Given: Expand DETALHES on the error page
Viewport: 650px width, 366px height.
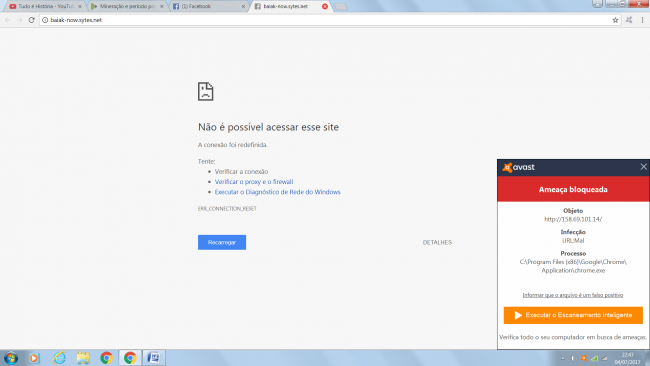Looking at the screenshot, I should pyautogui.click(x=437, y=242).
